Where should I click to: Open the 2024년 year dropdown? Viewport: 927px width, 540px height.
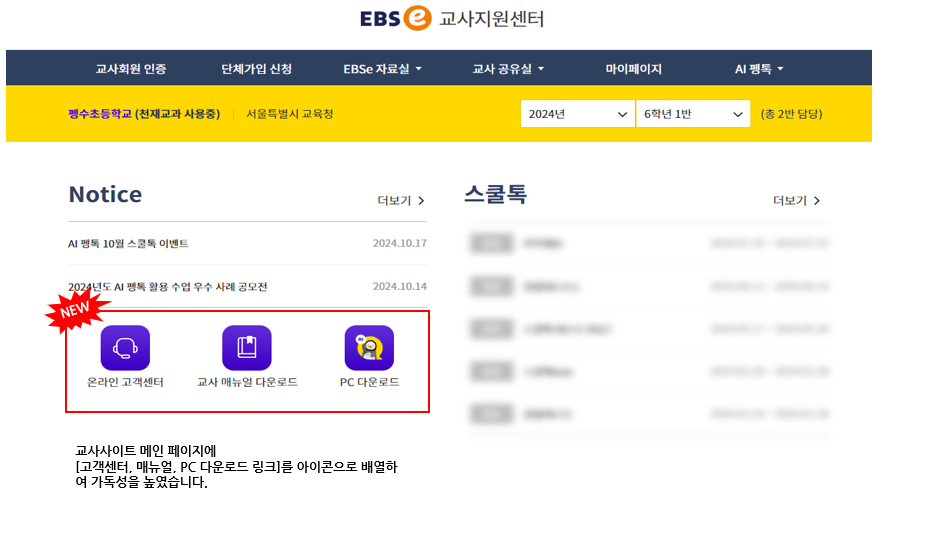pos(577,114)
